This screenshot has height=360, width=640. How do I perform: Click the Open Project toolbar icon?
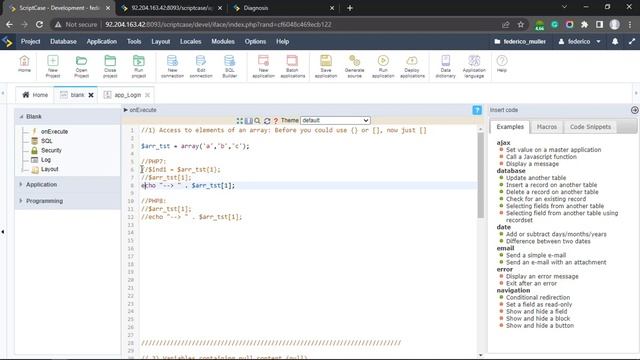click(81, 67)
